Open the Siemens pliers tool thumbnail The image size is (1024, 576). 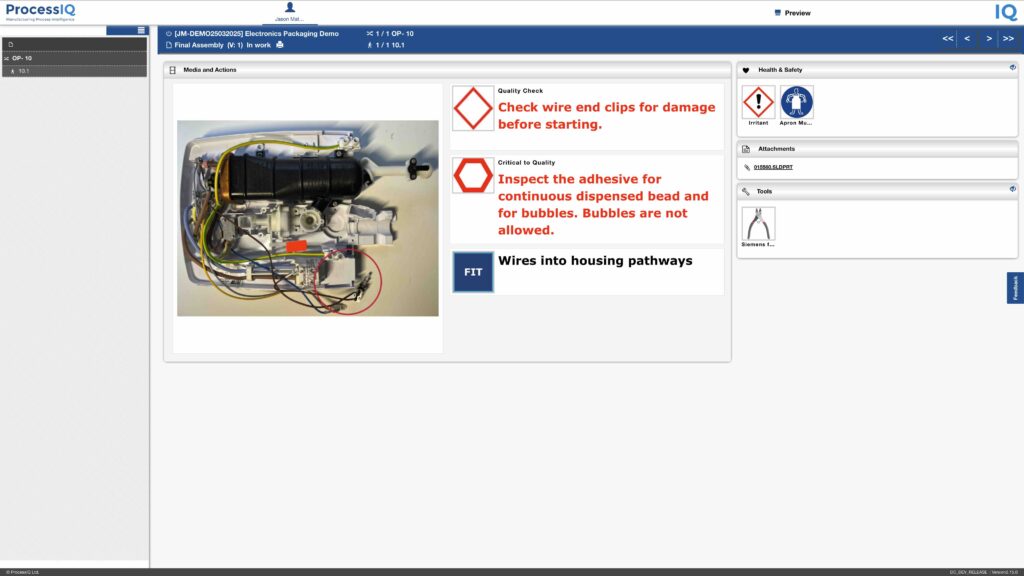(x=758, y=223)
